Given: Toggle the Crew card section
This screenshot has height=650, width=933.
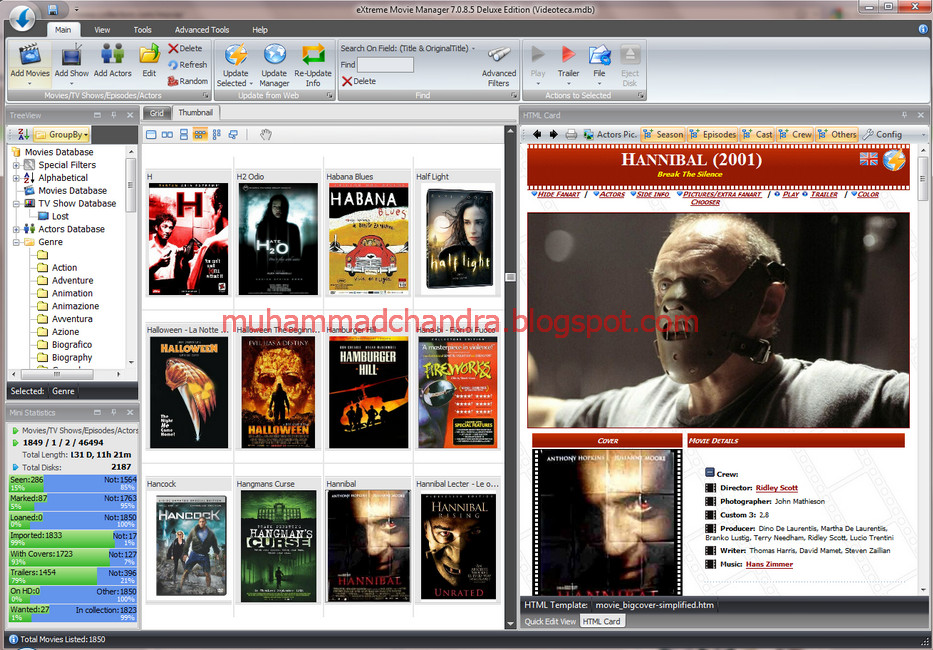Looking at the screenshot, I should 795,135.
